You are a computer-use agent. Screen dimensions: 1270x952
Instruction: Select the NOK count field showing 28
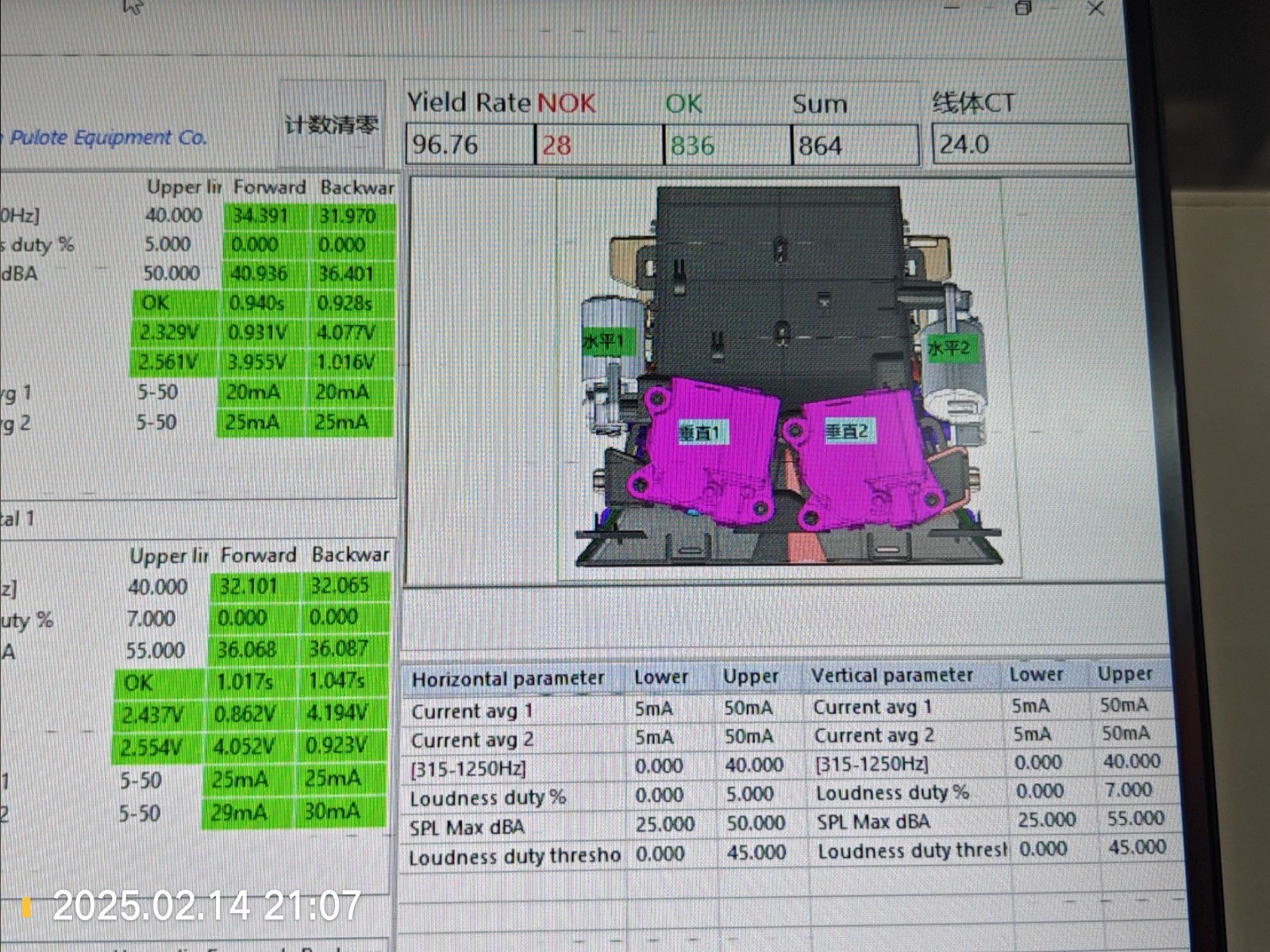point(599,145)
